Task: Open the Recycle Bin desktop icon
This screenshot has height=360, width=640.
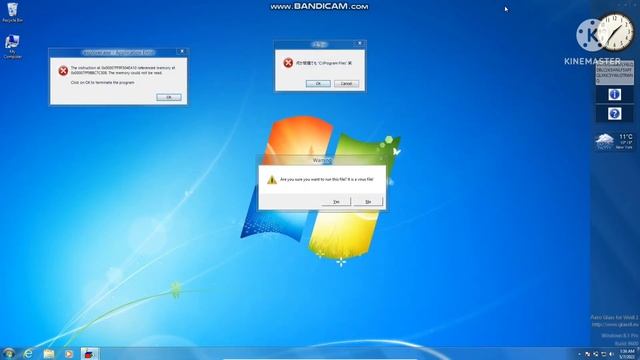Action: click(x=12, y=12)
